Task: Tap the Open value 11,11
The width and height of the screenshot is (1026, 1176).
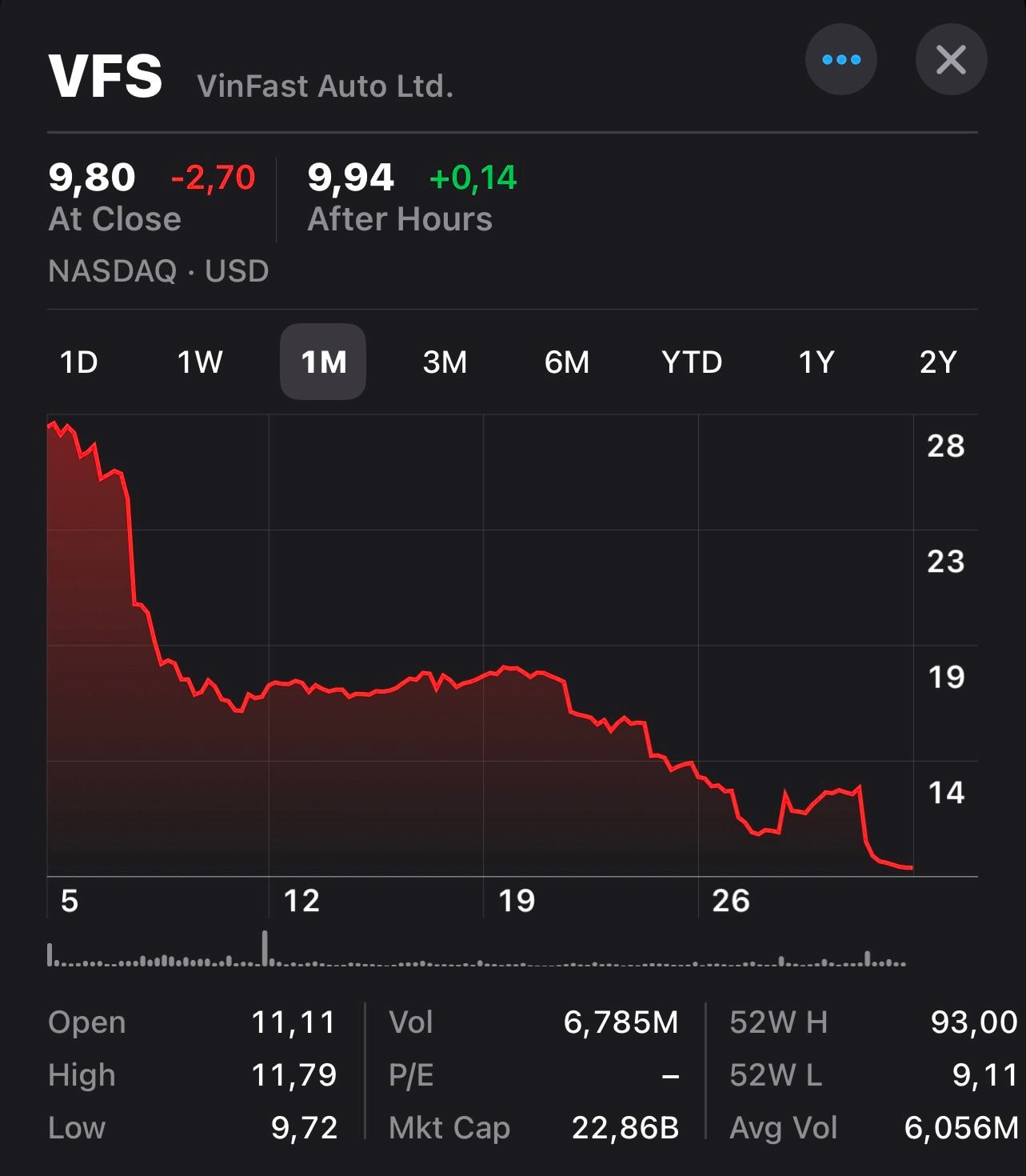Action: [x=293, y=1022]
